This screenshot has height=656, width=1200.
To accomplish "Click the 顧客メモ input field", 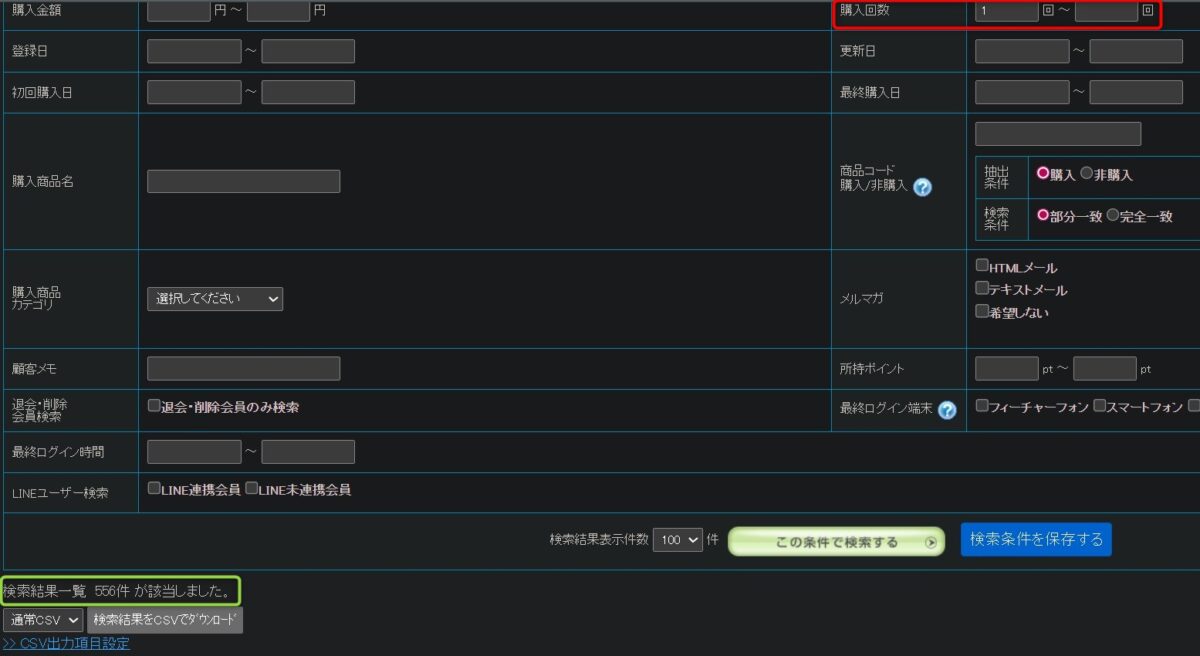I will click(x=243, y=368).
